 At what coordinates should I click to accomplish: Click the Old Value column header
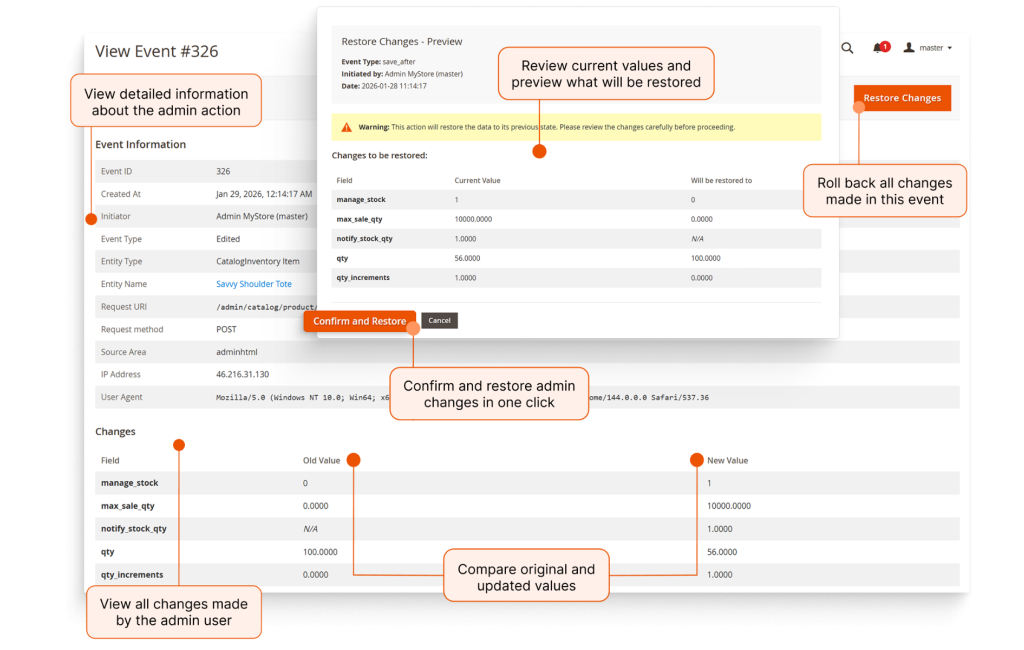pyautogui.click(x=321, y=461)
